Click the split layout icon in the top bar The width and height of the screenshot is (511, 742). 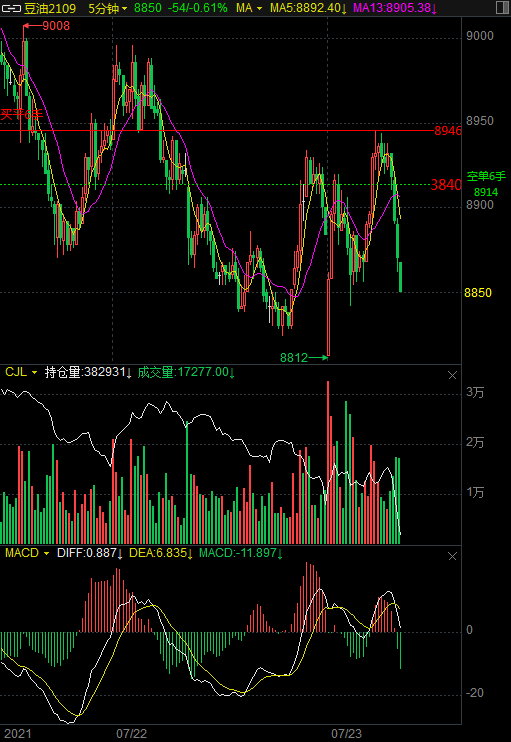point(501,8)
